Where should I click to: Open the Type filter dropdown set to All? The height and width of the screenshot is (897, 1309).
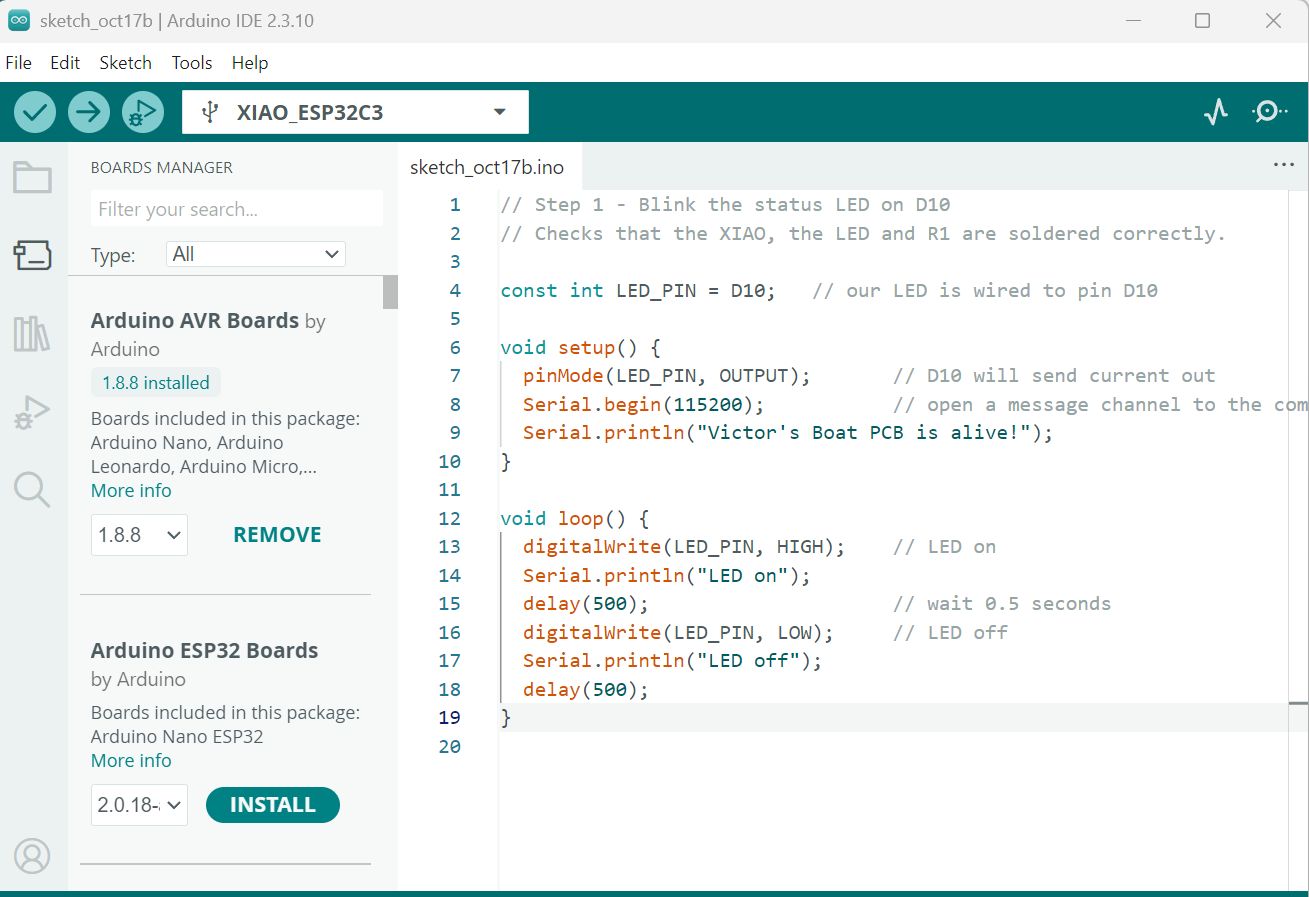(256, 254)
